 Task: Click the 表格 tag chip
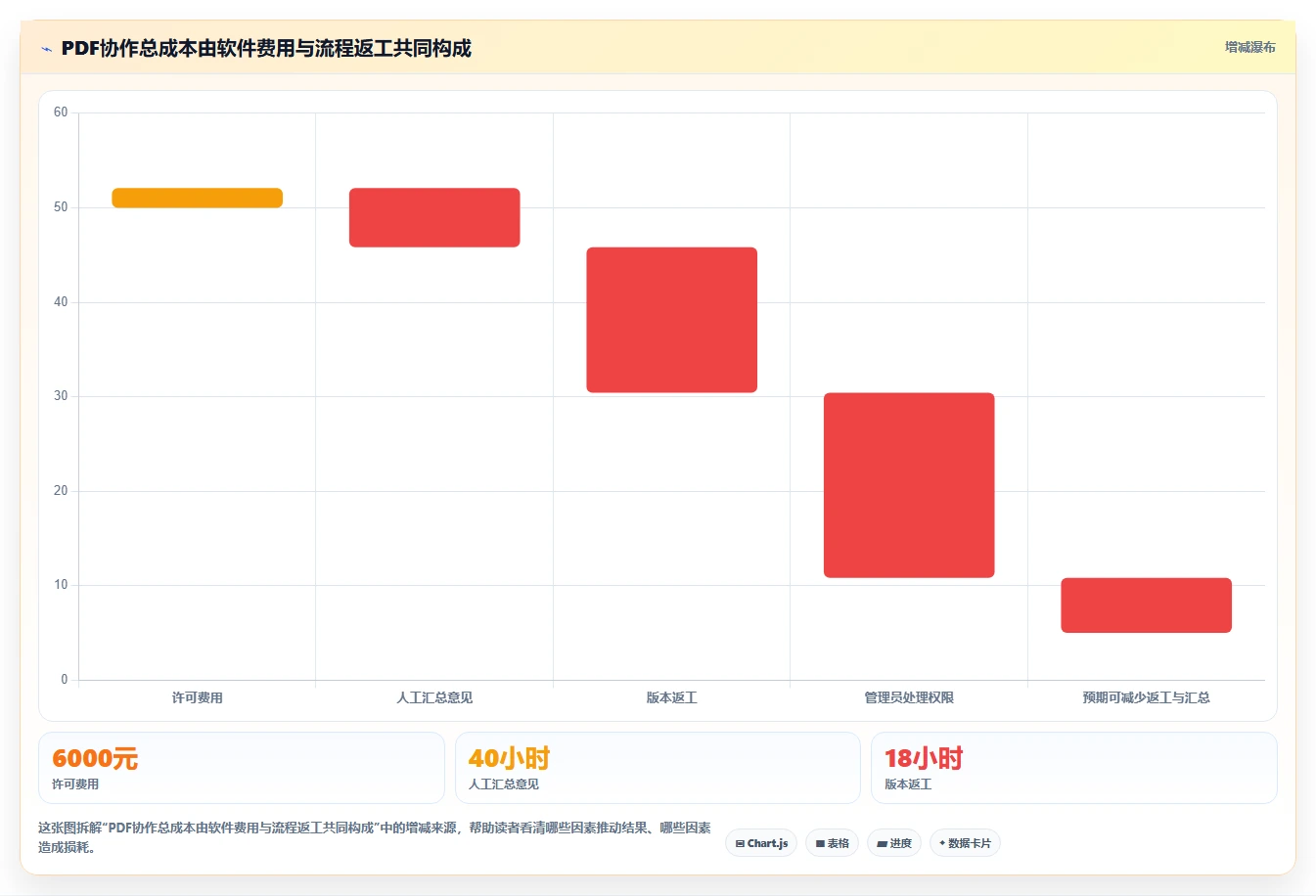click(x=832, y=843)
